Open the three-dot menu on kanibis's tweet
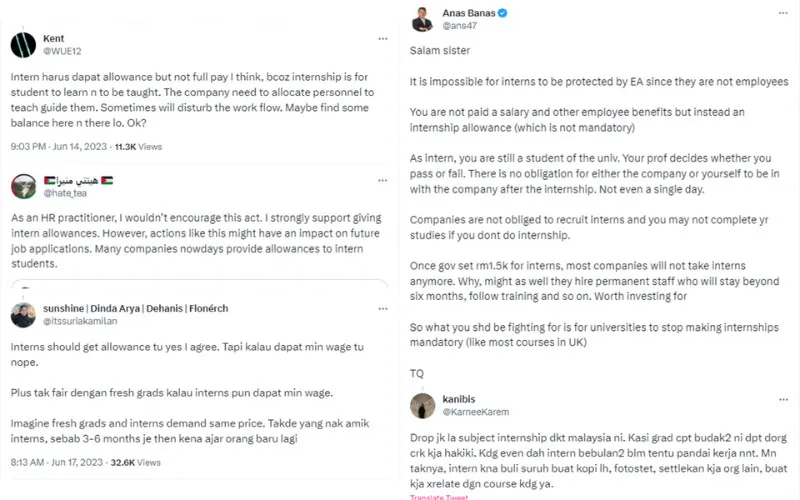 click(x=783, y=398)
